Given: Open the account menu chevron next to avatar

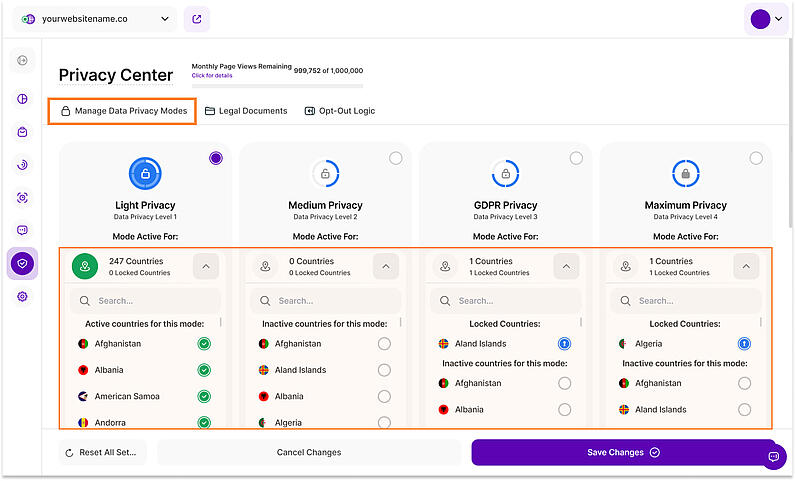Looking at the screenshot, I should [778, 19].
